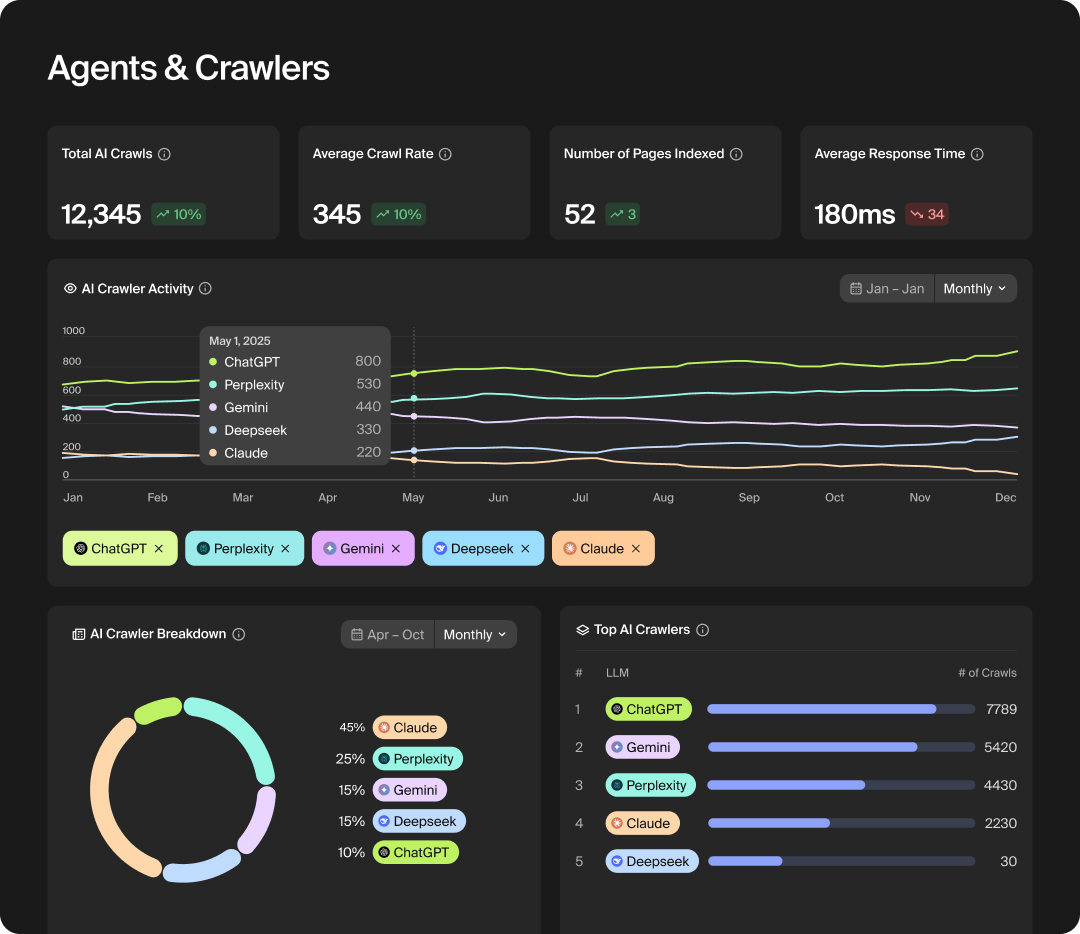
Task: Open Monthly dropdown in AI Crawler Breakdown
Action: (x=475, y=634)
